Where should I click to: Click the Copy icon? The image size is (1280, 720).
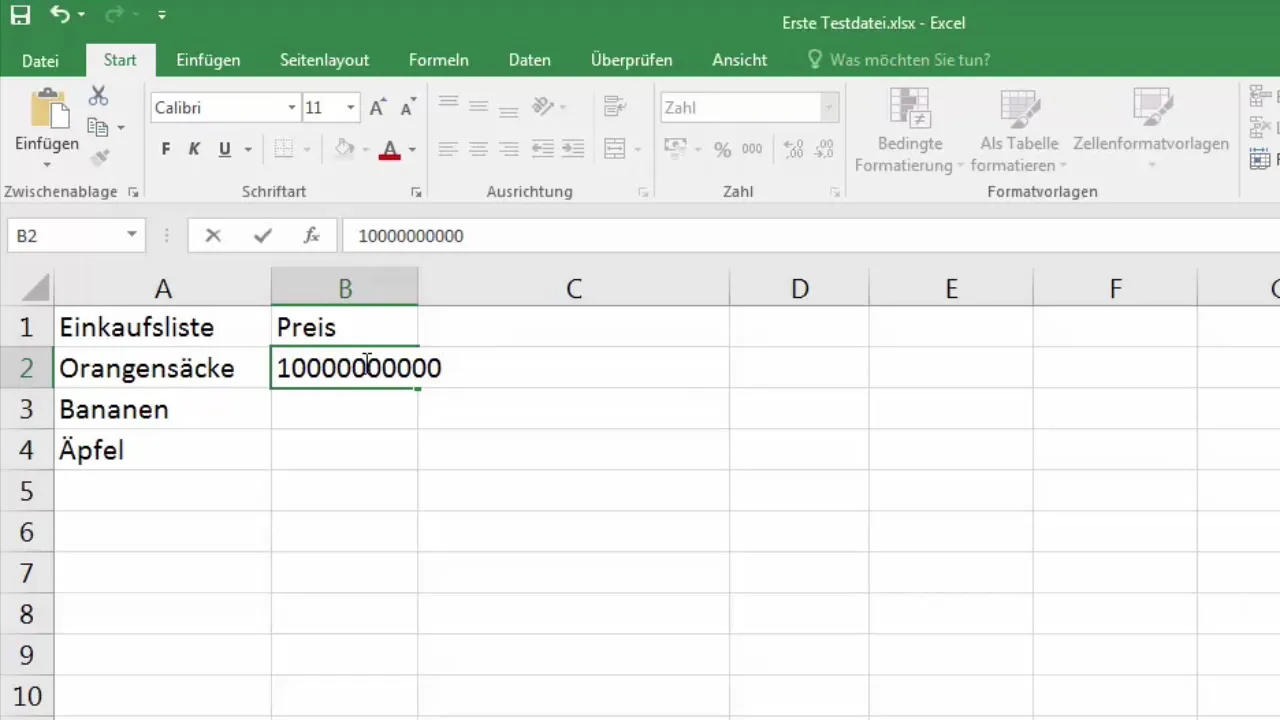point(97,127)
